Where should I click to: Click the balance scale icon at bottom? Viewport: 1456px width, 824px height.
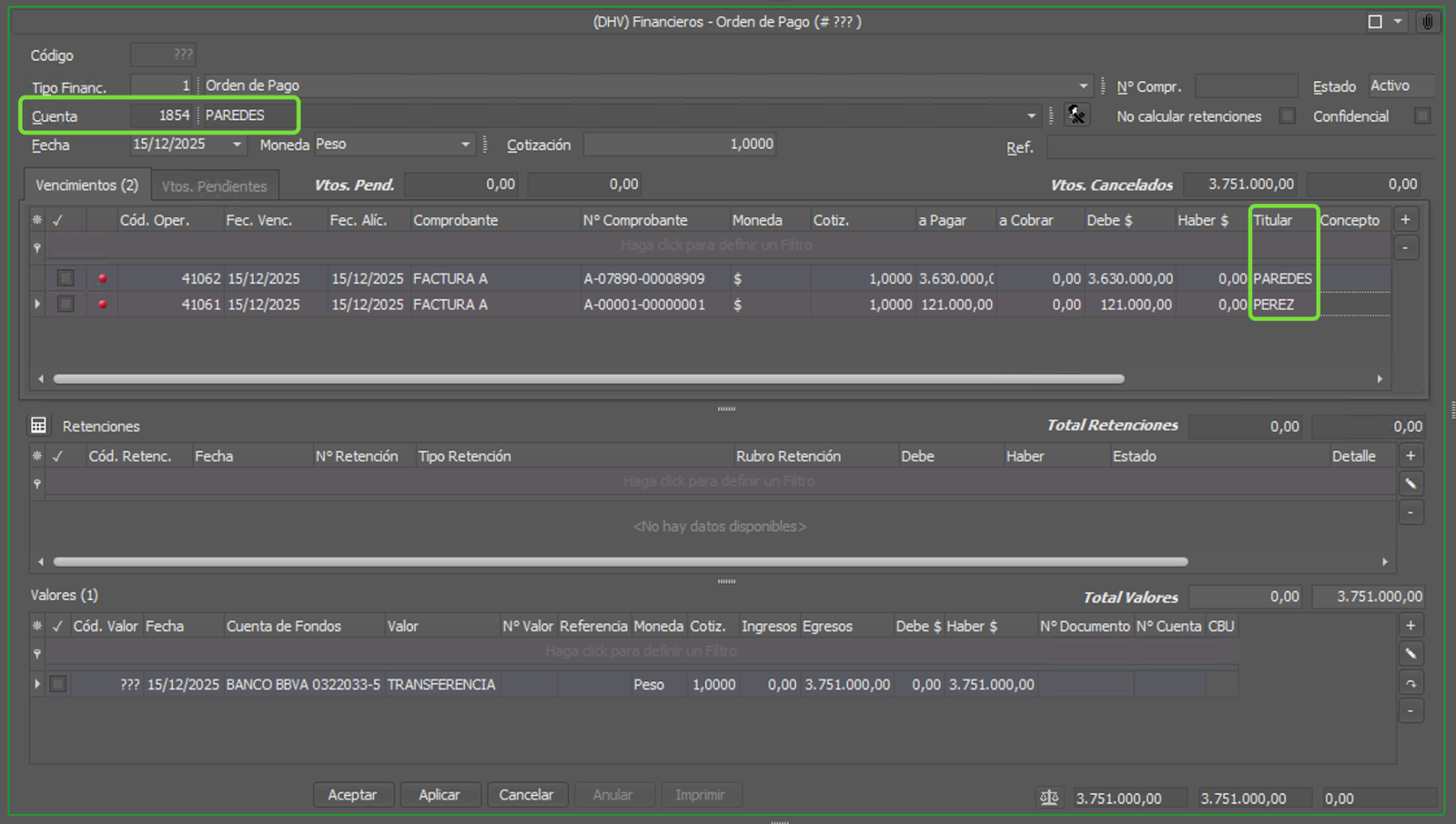tap(1049, 798)
